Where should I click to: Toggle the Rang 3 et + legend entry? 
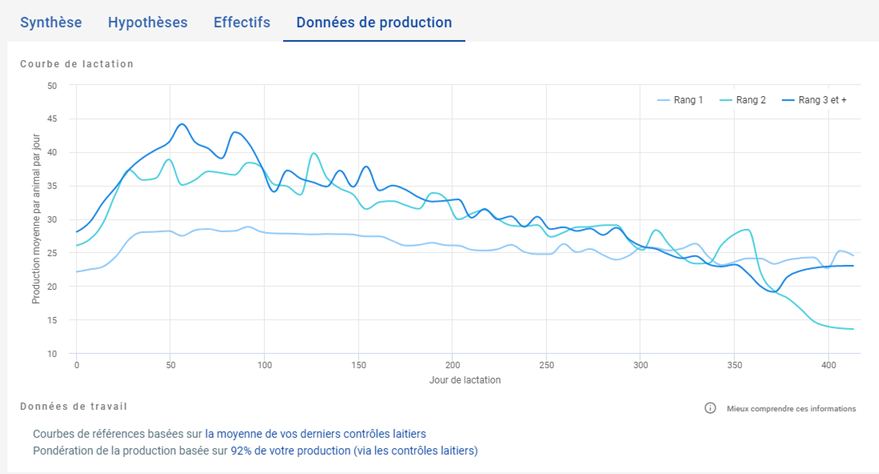click(814, 100)
